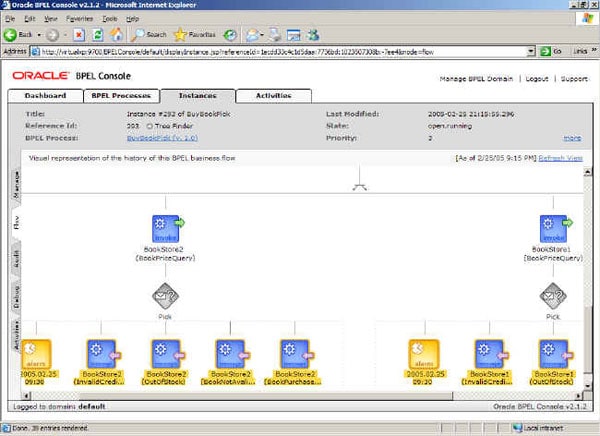Click the Support link
Screen dimensions: 600x436
[x=574, y=78]
